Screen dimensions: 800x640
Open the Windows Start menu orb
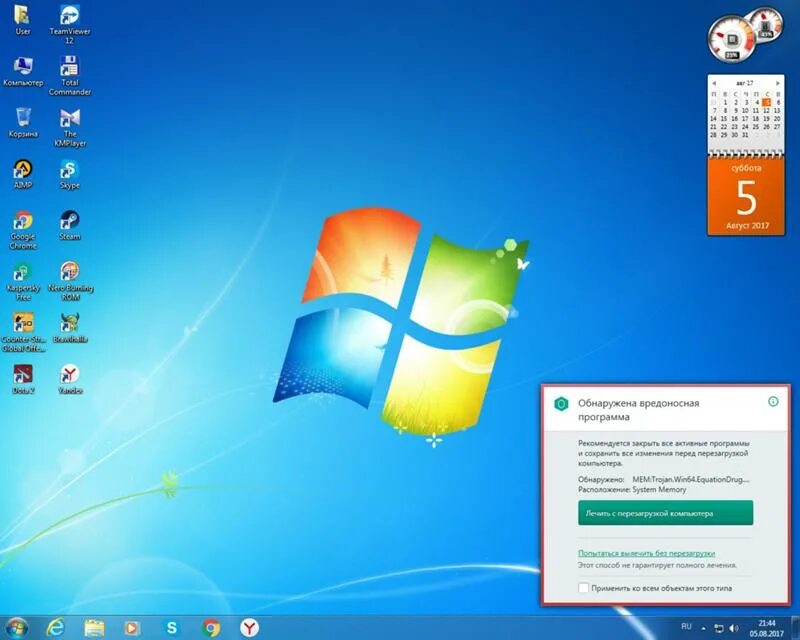click(x=16, y=627)
